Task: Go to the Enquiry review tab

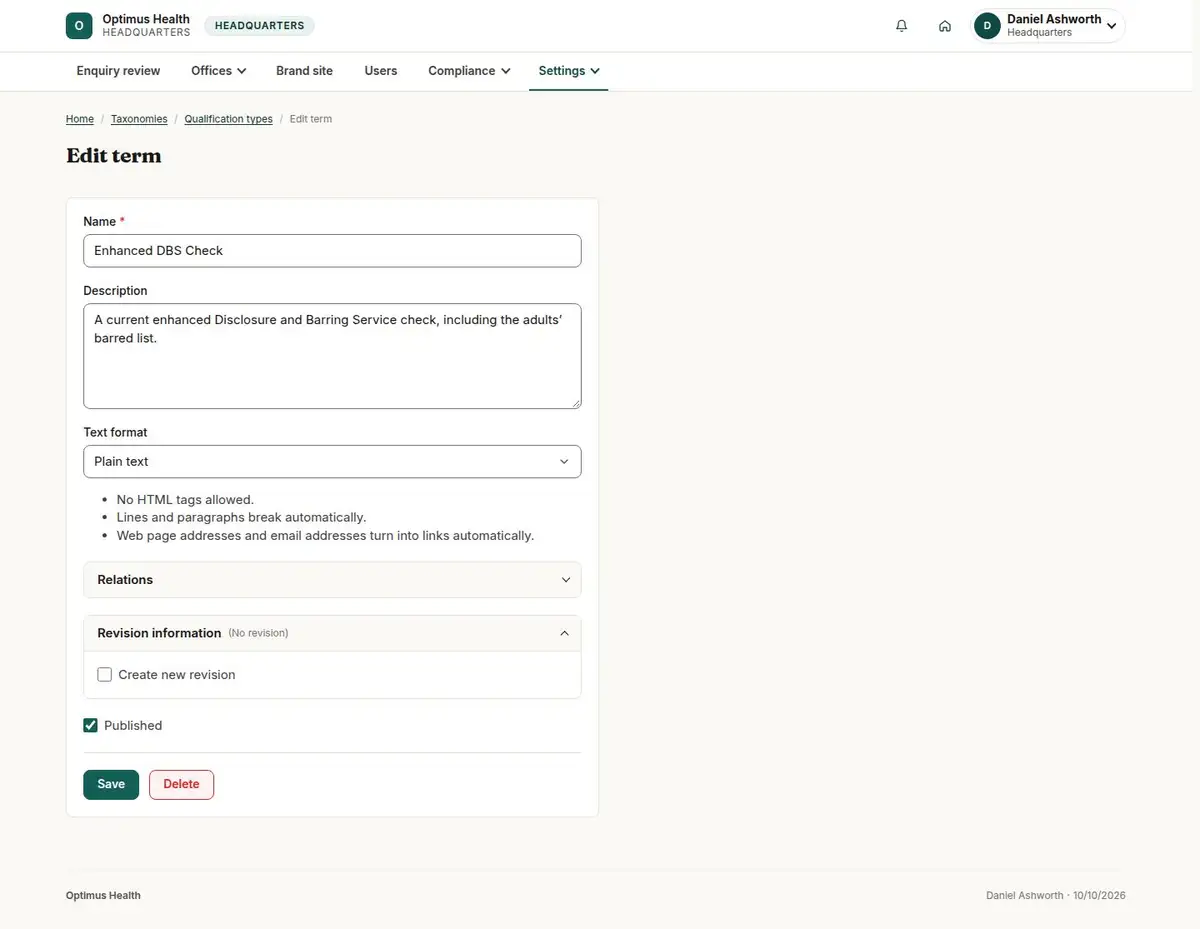Action: 118,71
